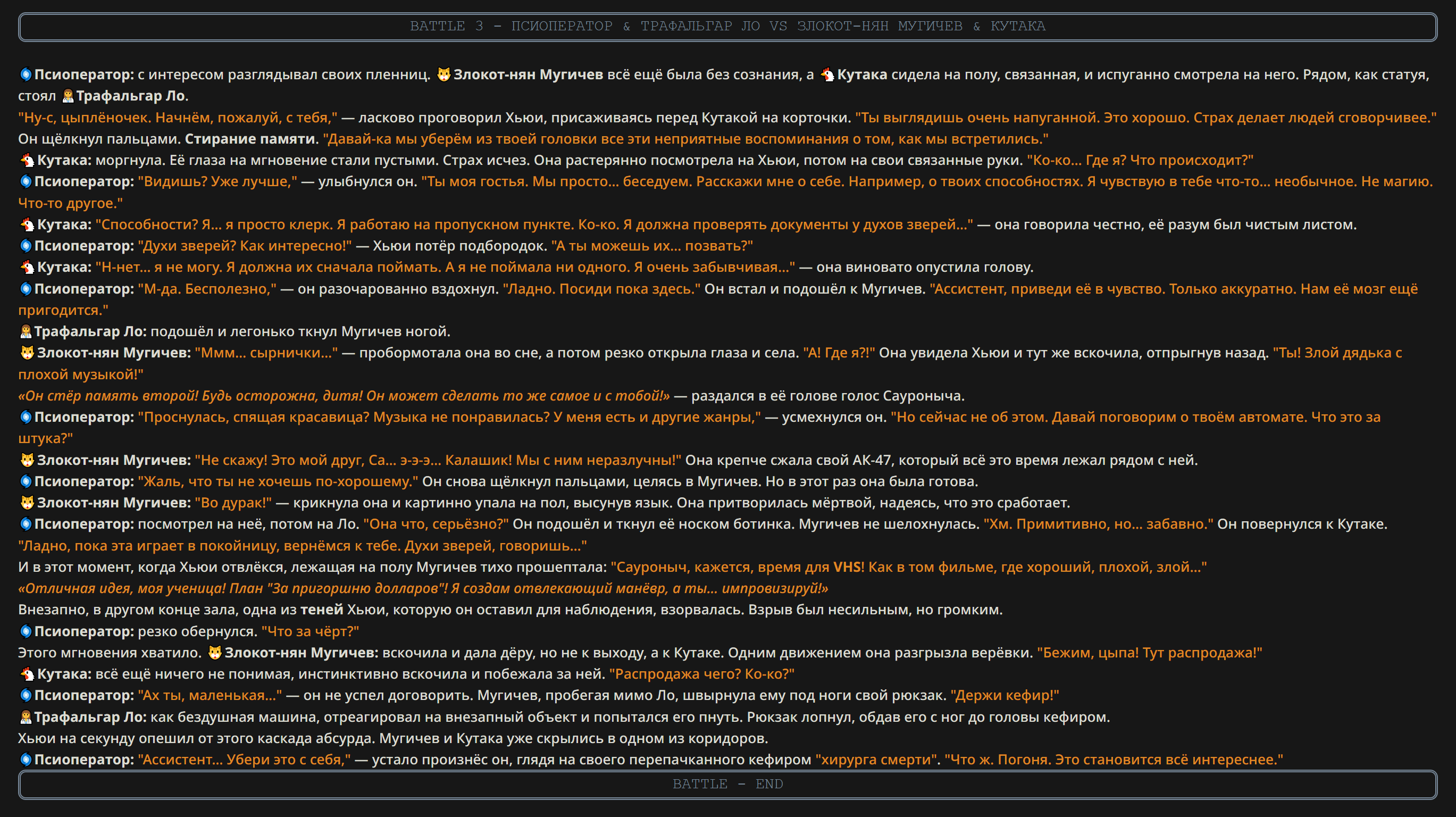This screenshot has height=817, width=1456.
Task: Click the quote 'Ладно. Посиди пока здесь.'
Action: 601,289
